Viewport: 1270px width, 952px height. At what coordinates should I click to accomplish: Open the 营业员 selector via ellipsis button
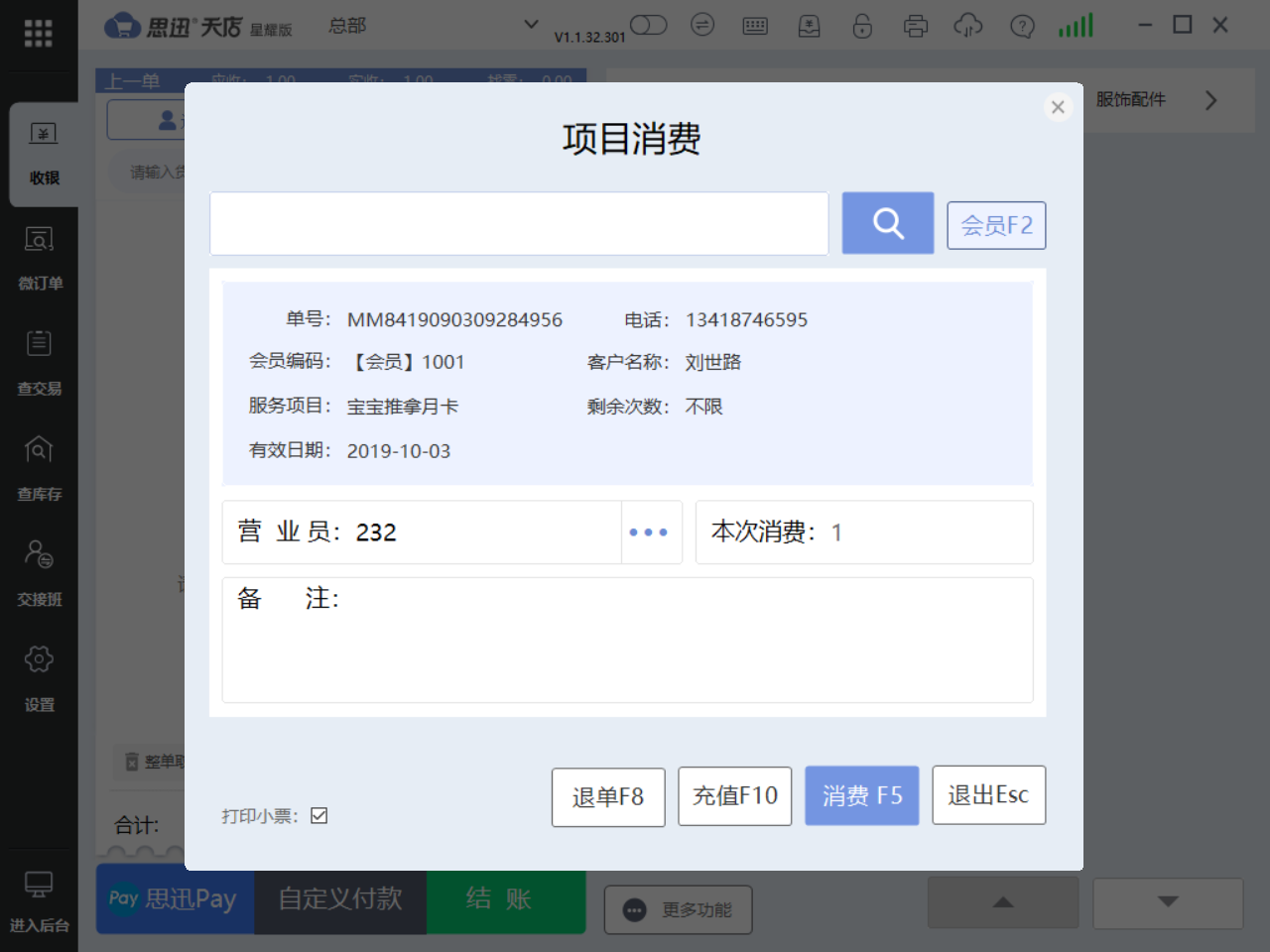coord(650,532)
